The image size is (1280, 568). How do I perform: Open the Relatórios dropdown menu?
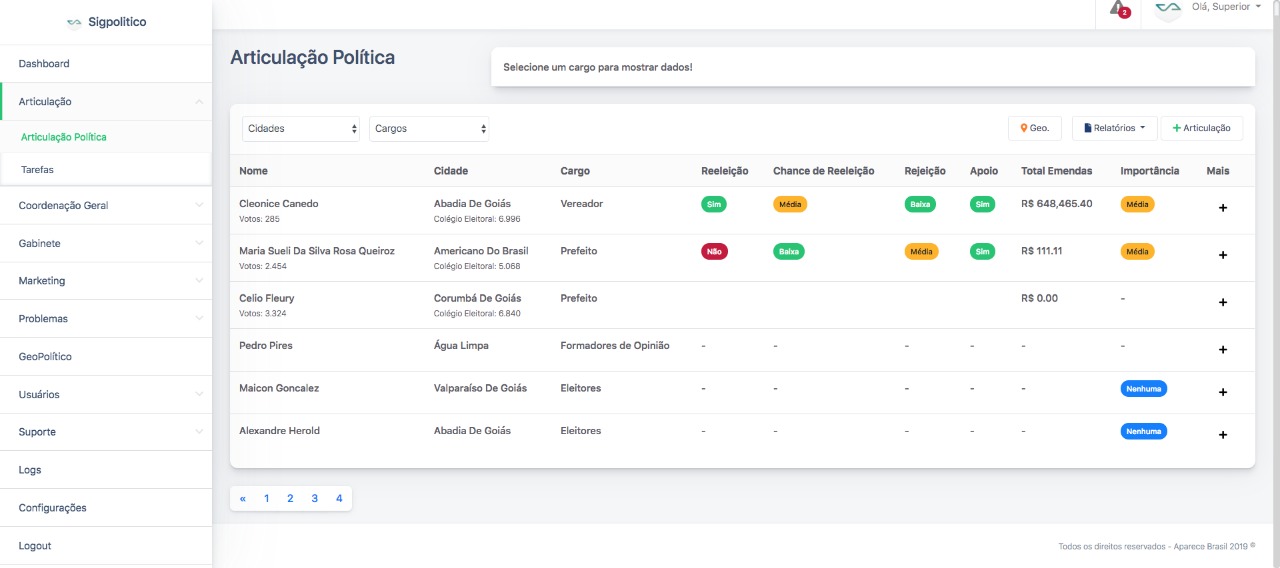coord(1115,128)
